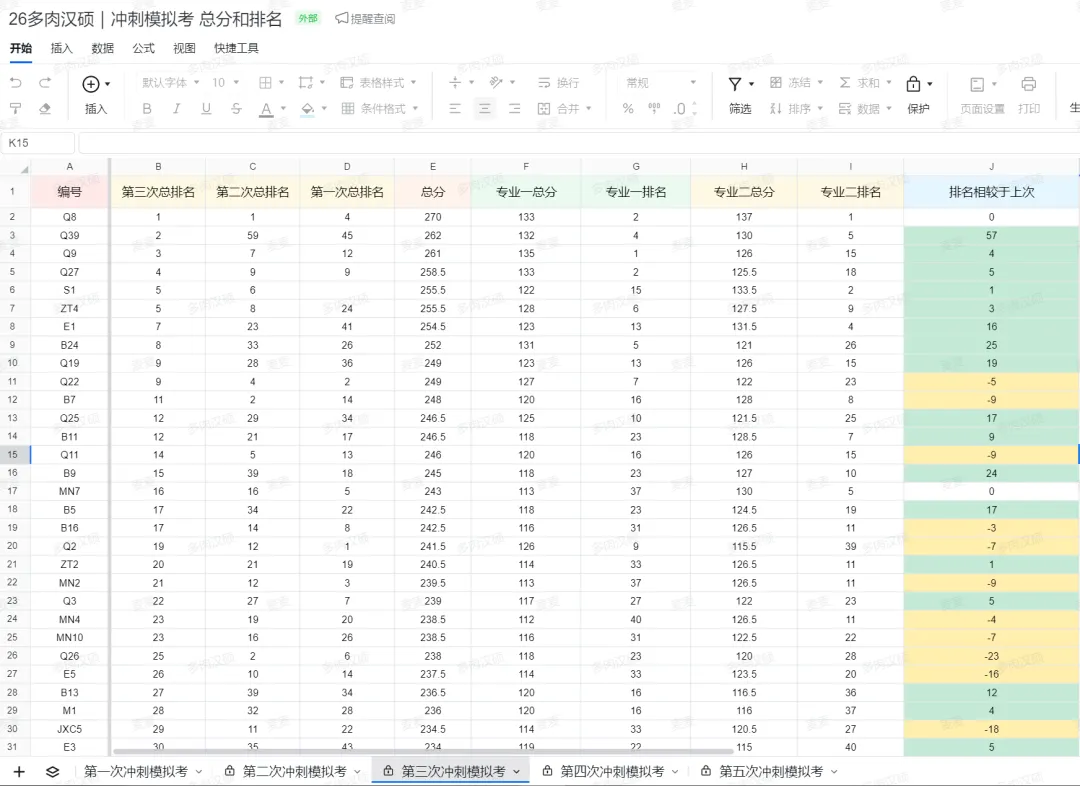
Task: Click the 冻结 freeze panes icon
Action: click(776, 83)
